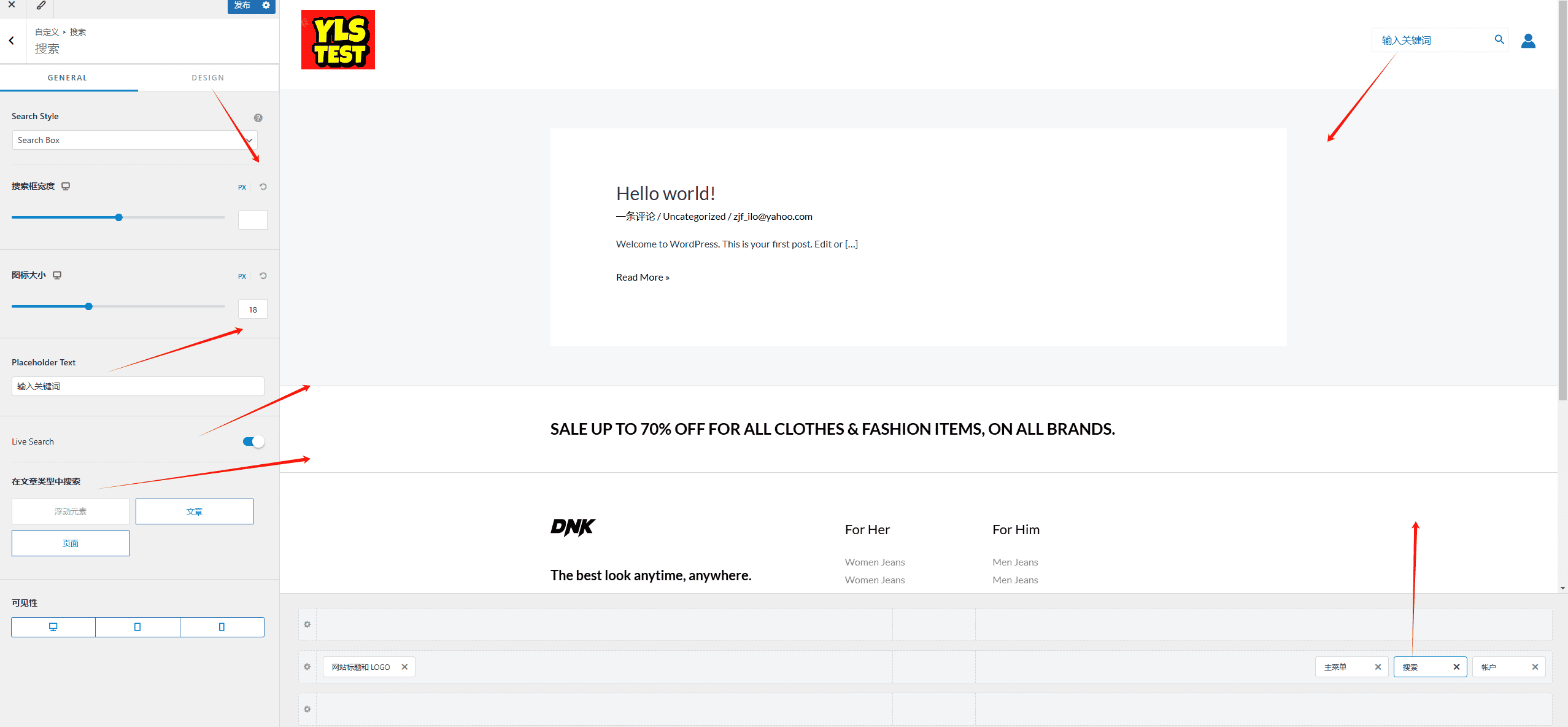The width and height of the screenshot is (1568, 727).
Task: Click the icon size slider handle
Action: 89,306
